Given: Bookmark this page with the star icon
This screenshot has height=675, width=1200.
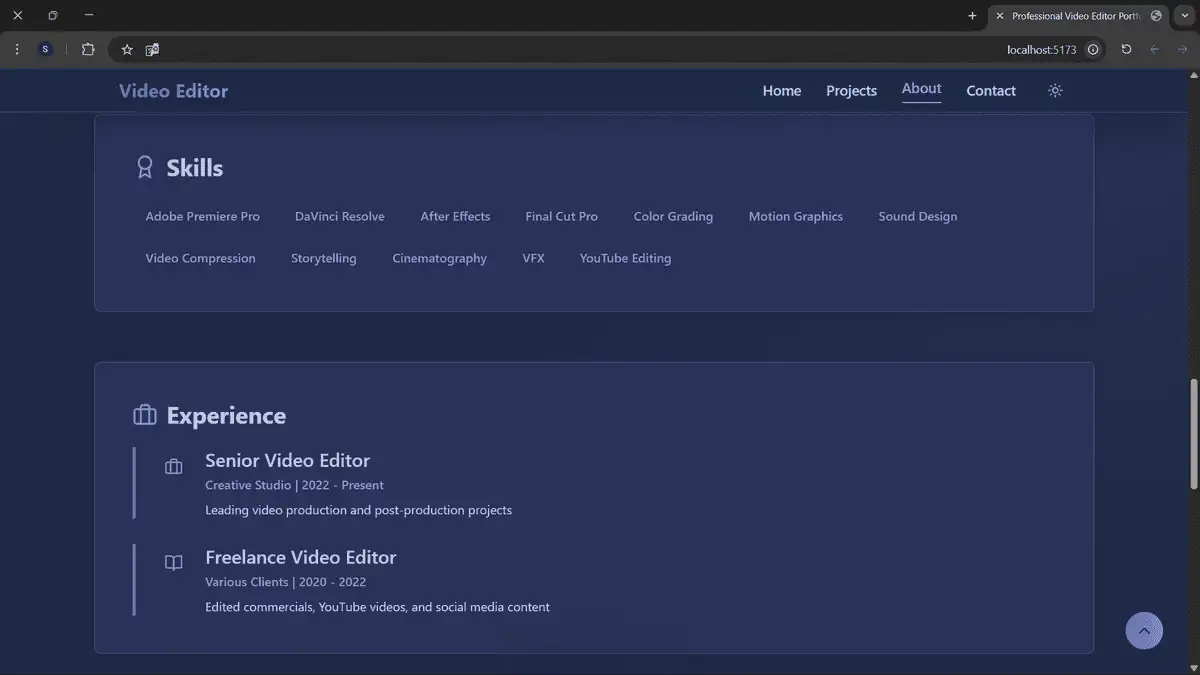Looking at the screenshot, I should pyautogui.click(x=127, y=49).
